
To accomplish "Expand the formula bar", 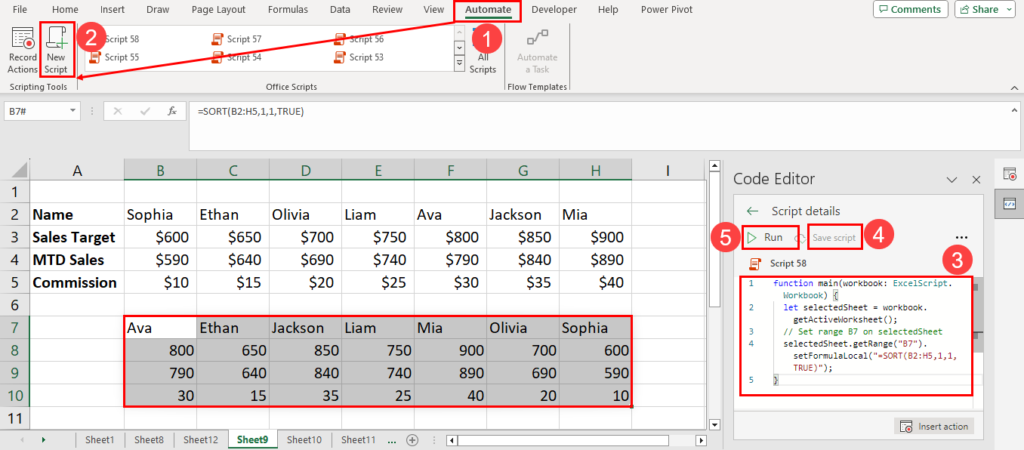I will tap(1014, 111).
